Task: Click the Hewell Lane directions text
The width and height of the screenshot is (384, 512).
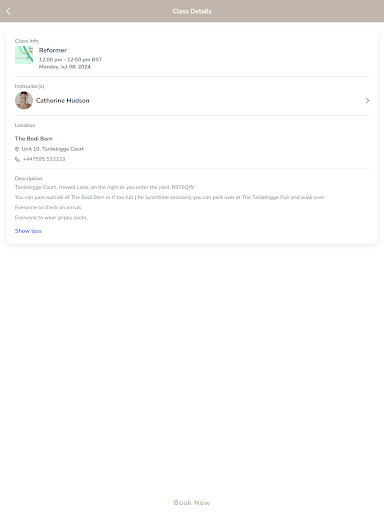Action: [104, 187]
